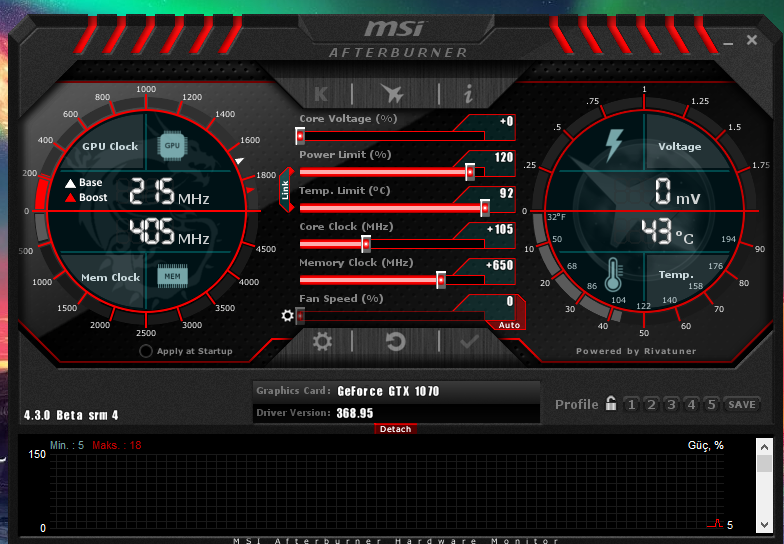784x544 pixels.
Task: Select profile slot 1
Action: (x=631, y=404)
